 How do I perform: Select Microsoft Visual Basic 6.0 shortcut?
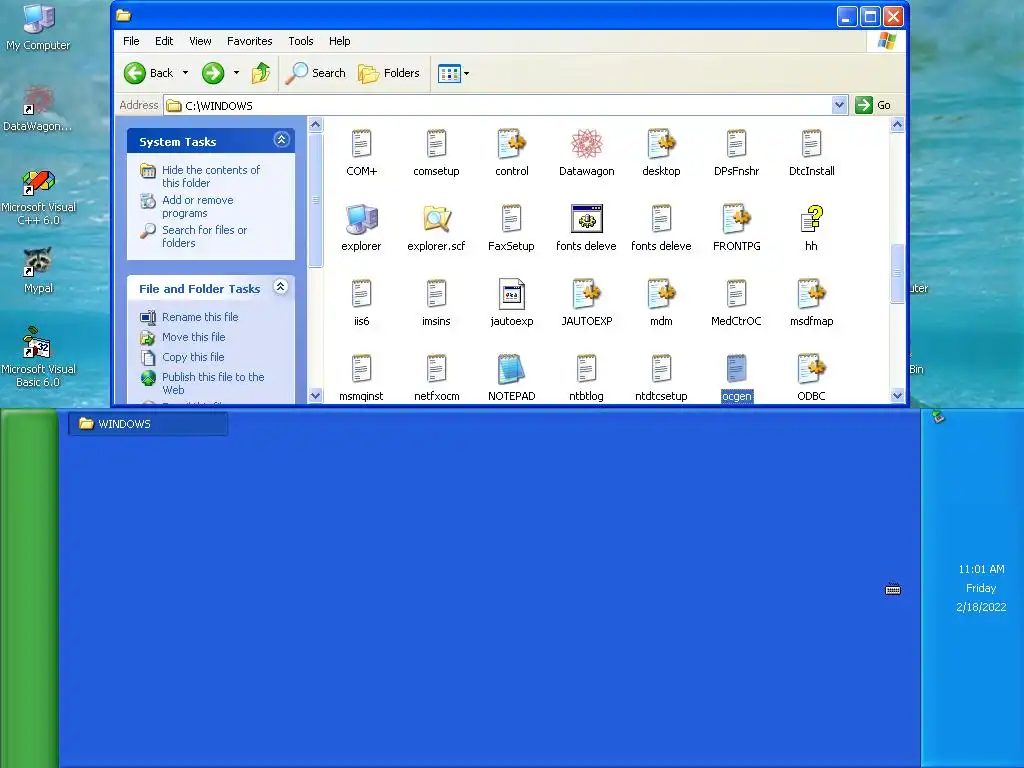[38, 357]
